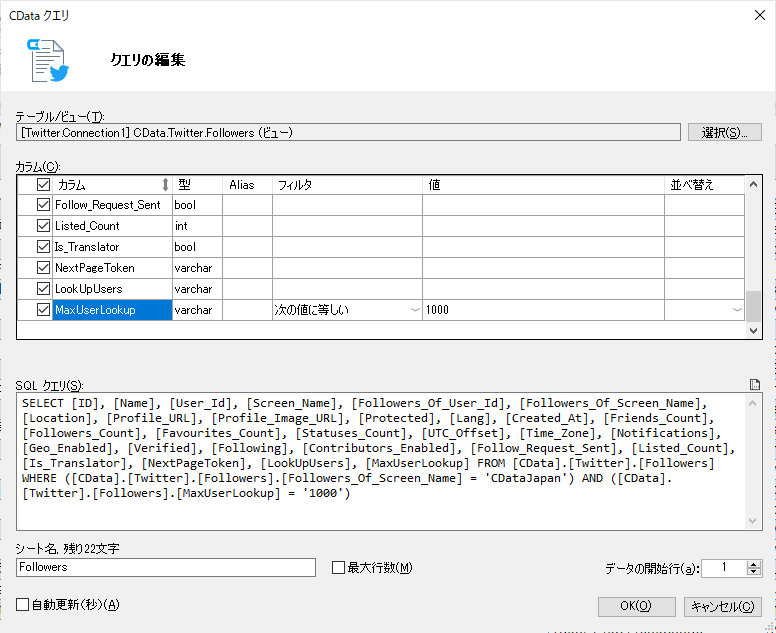The image size is (776, 633).
Task: Click the column sort arrows icon in header
Action: click(x=165, y=185)
